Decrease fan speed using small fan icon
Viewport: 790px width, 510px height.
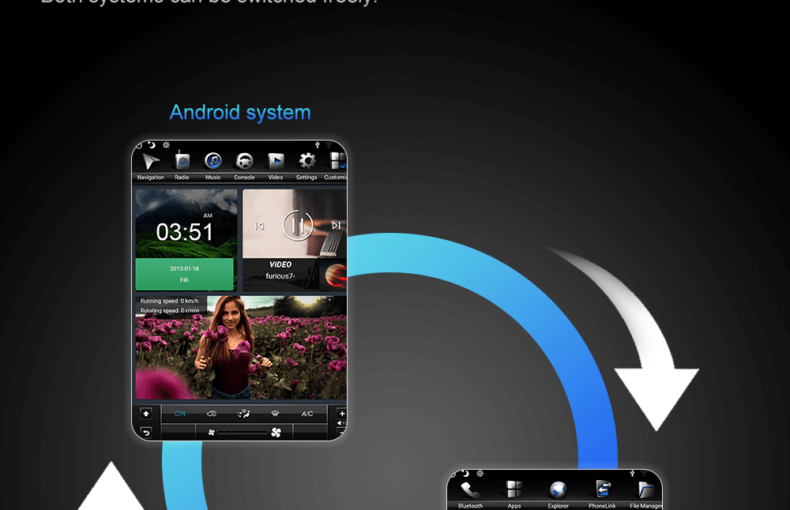(212, 432)
